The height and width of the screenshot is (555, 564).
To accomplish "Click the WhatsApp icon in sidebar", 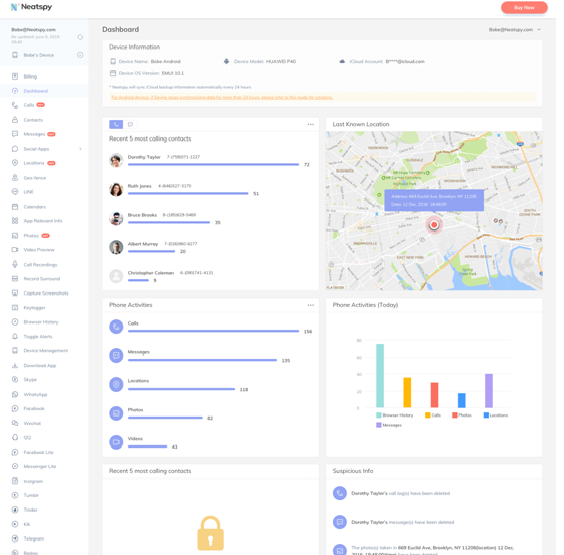I will [x=15, y=394].
